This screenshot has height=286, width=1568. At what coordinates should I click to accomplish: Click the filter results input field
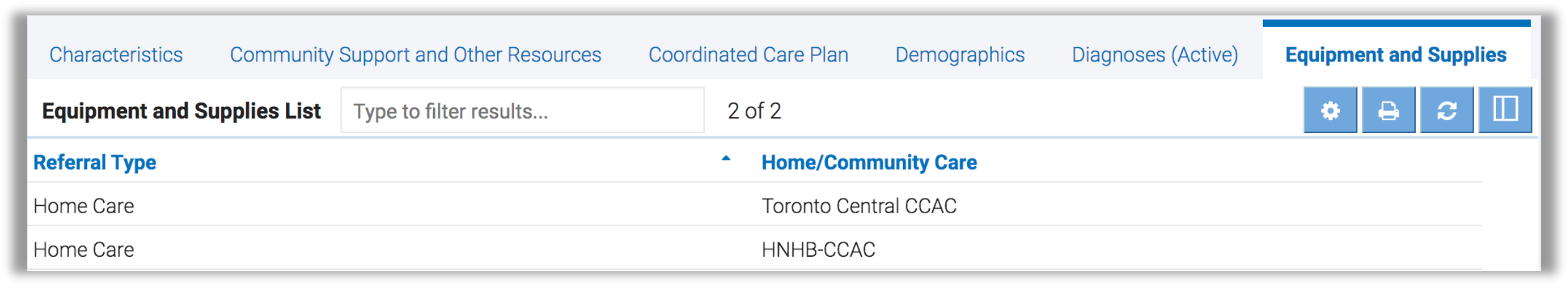point(522,111)
